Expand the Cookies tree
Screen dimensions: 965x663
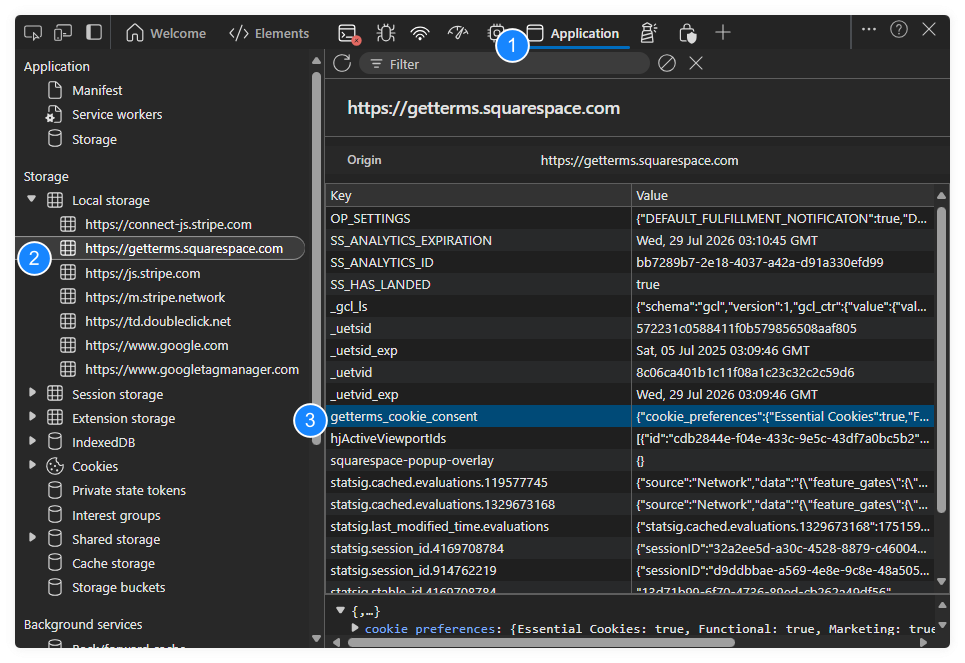pos(32,465)
